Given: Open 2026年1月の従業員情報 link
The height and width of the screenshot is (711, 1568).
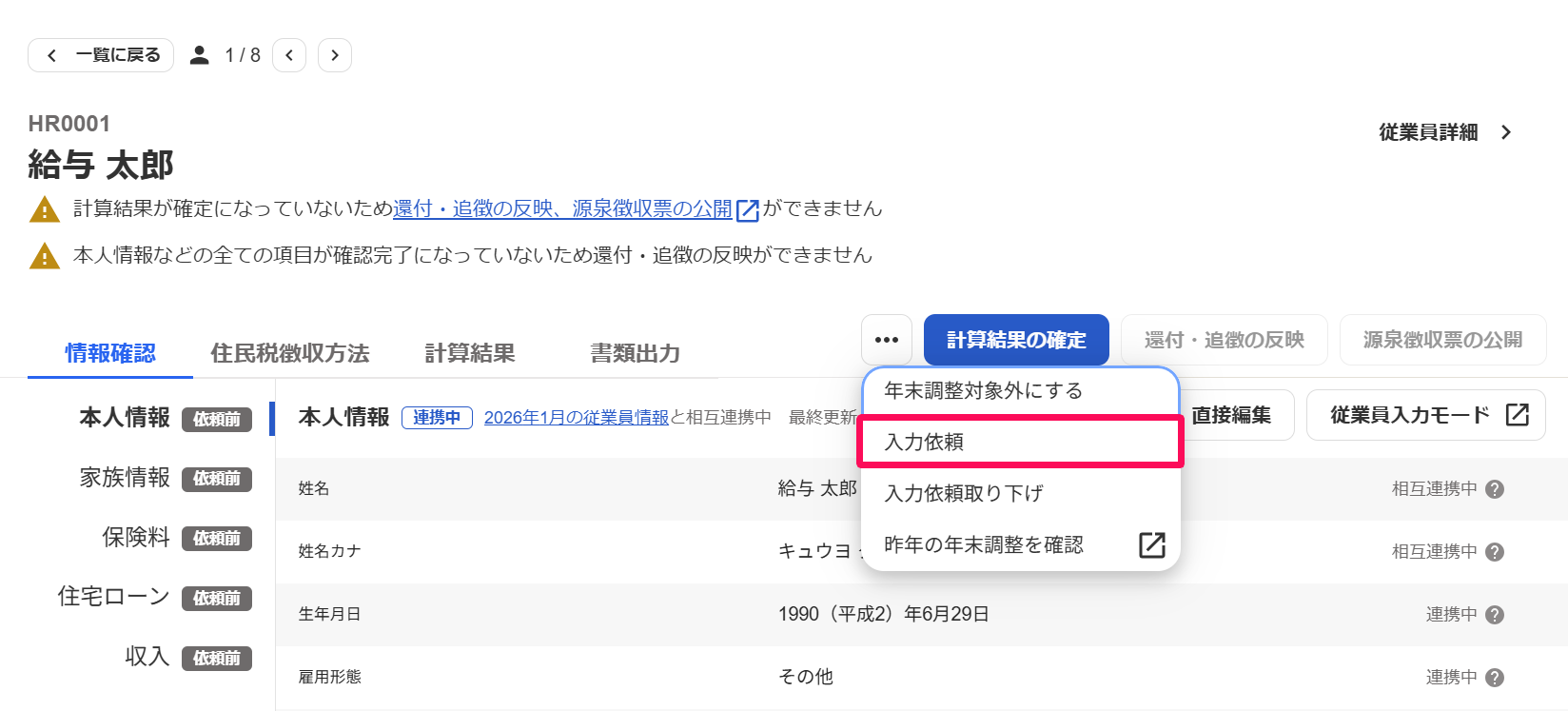Looking at the screenshot, I should tap(577, 418).
